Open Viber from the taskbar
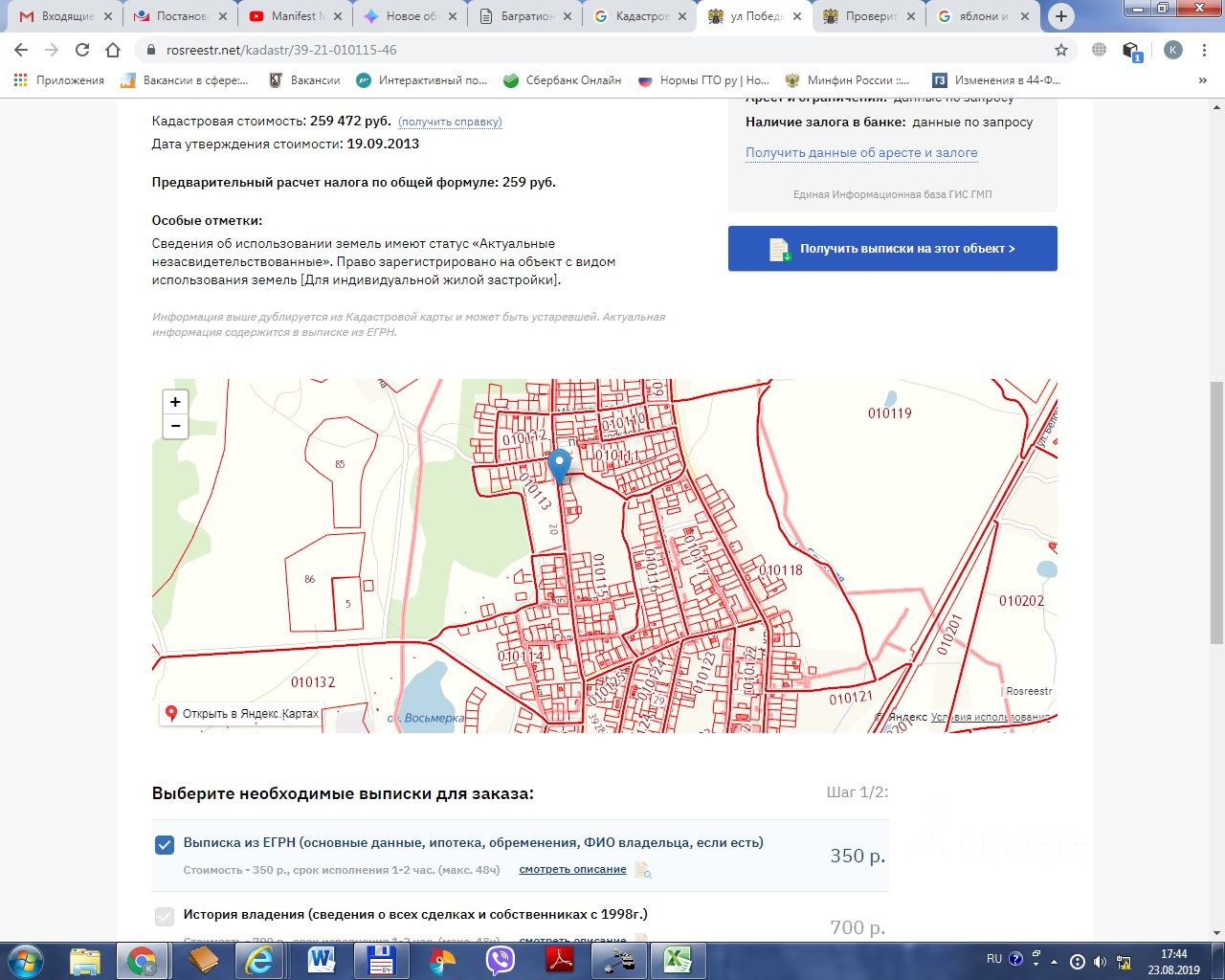The image size is (1225, 980). point(500,959)
